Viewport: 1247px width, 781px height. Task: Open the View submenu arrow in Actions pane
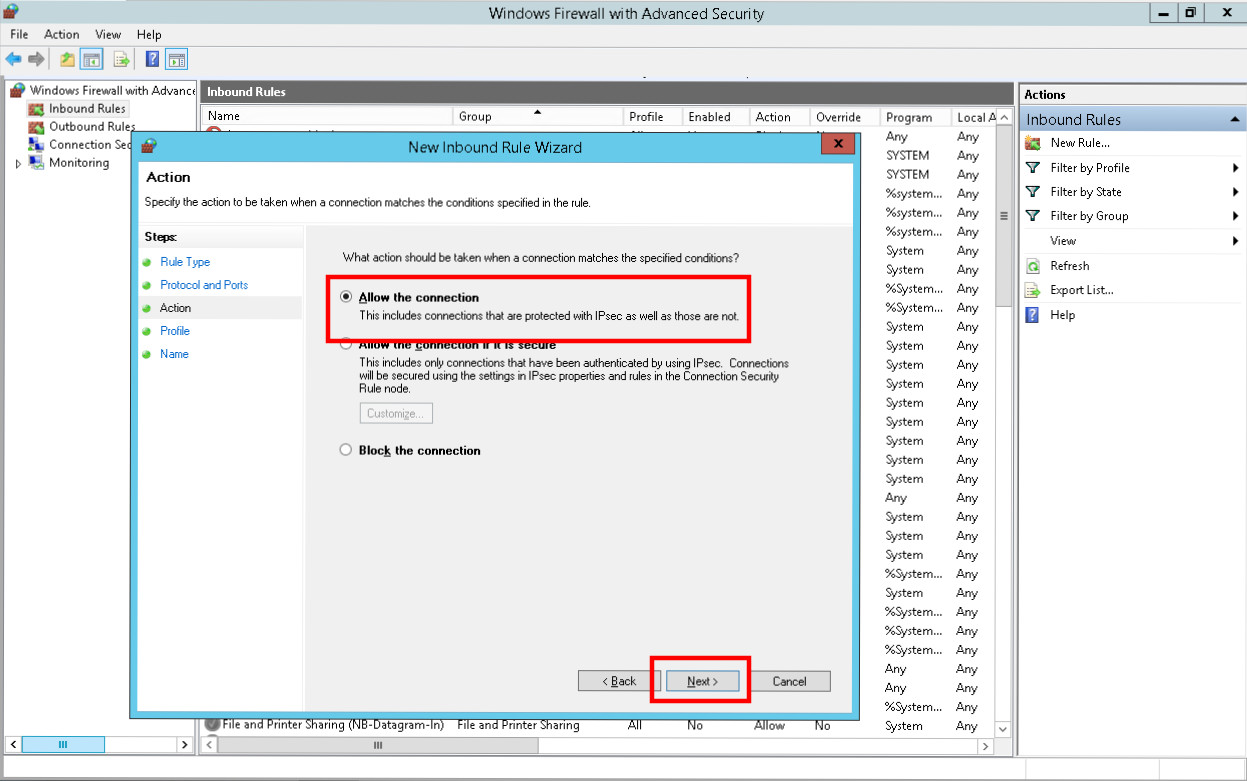tap(1236, 241)
